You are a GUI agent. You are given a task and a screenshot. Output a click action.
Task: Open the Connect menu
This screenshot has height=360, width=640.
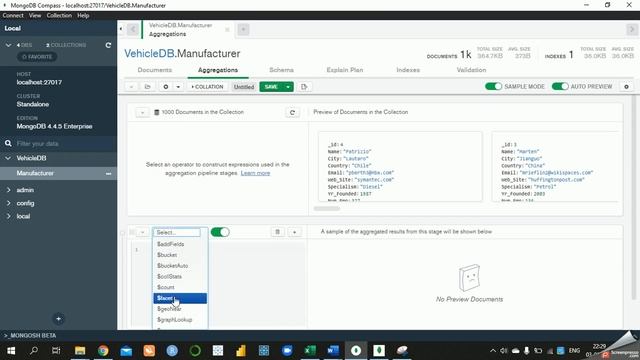(x=13, y=16)
